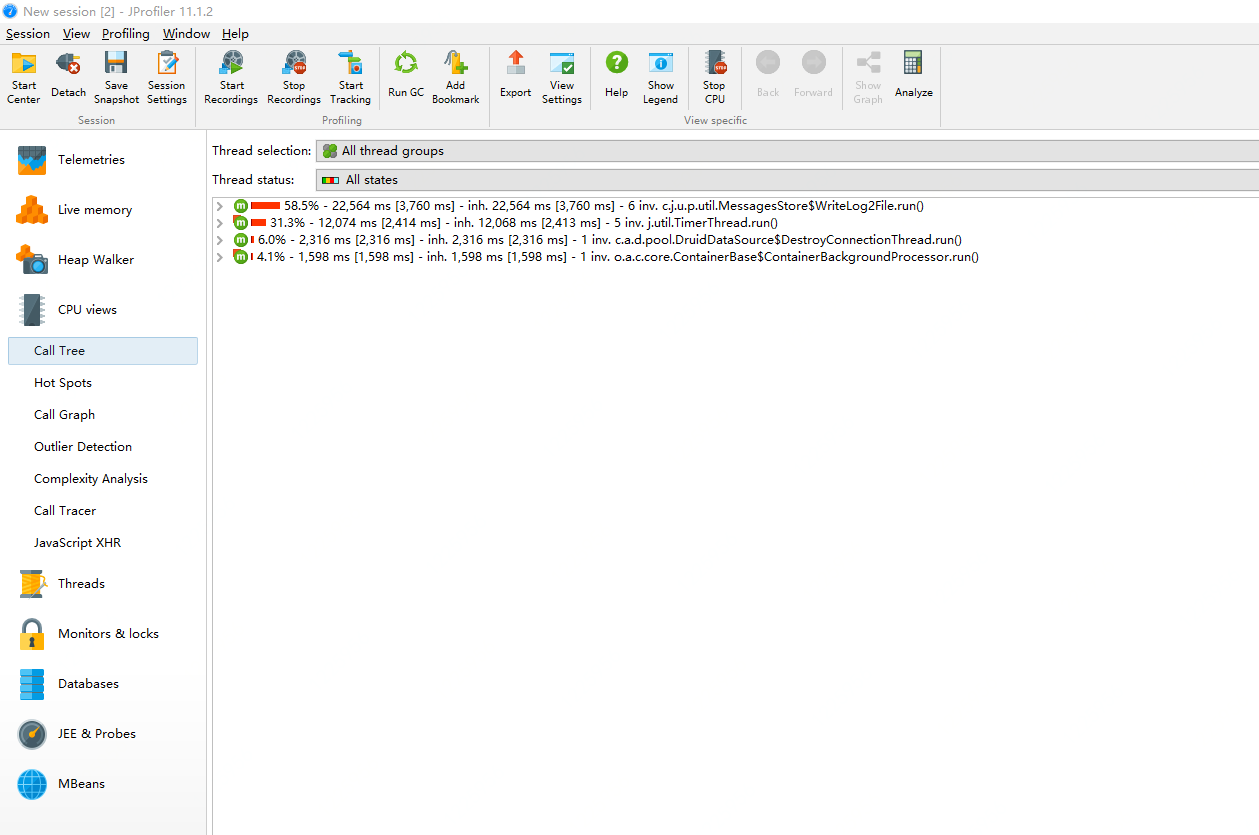Open the Start Center
Viewport: 1259px width, 835px height.
point(24,77)
